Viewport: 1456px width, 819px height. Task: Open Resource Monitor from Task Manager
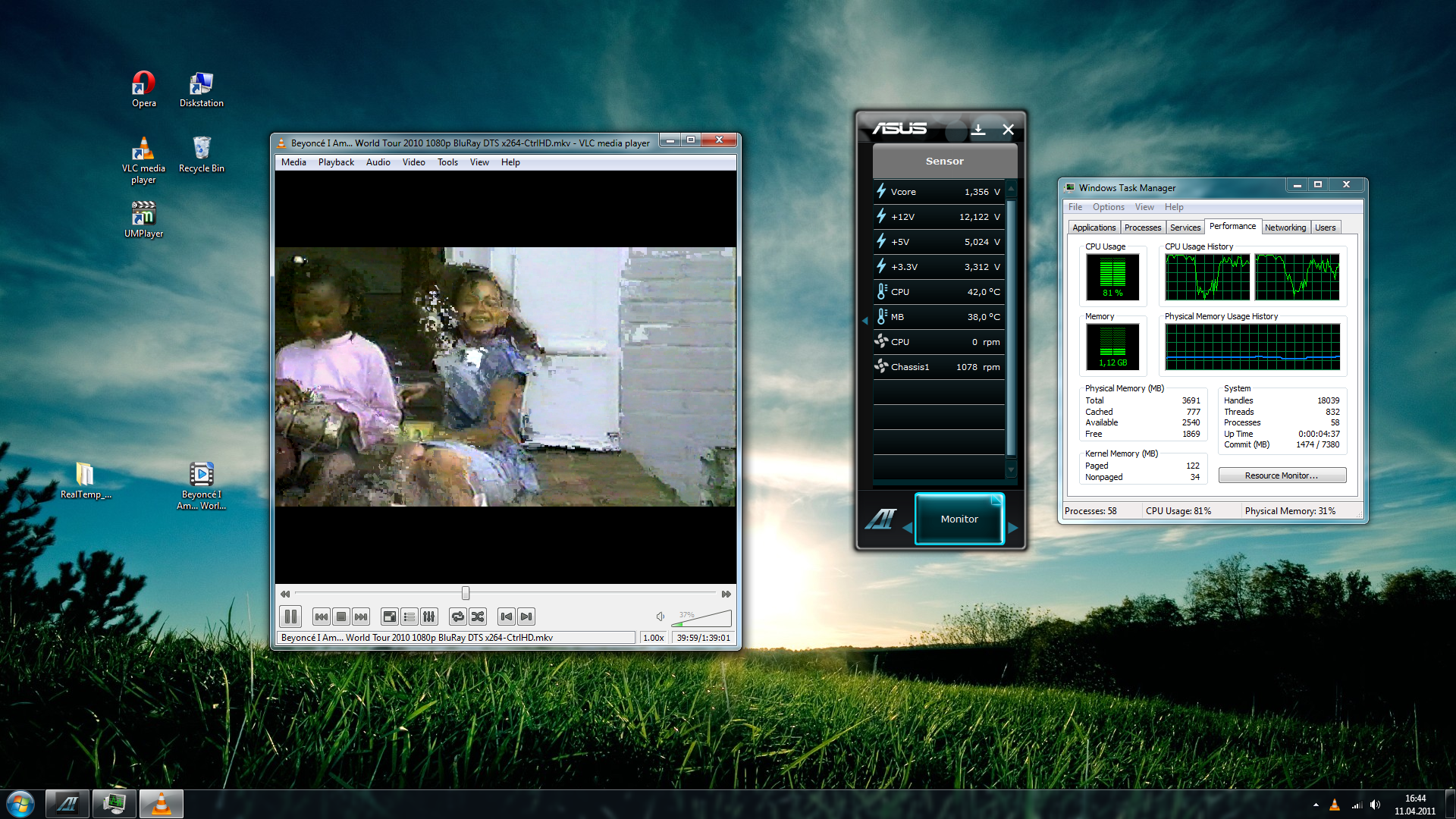pos(1282,475)
